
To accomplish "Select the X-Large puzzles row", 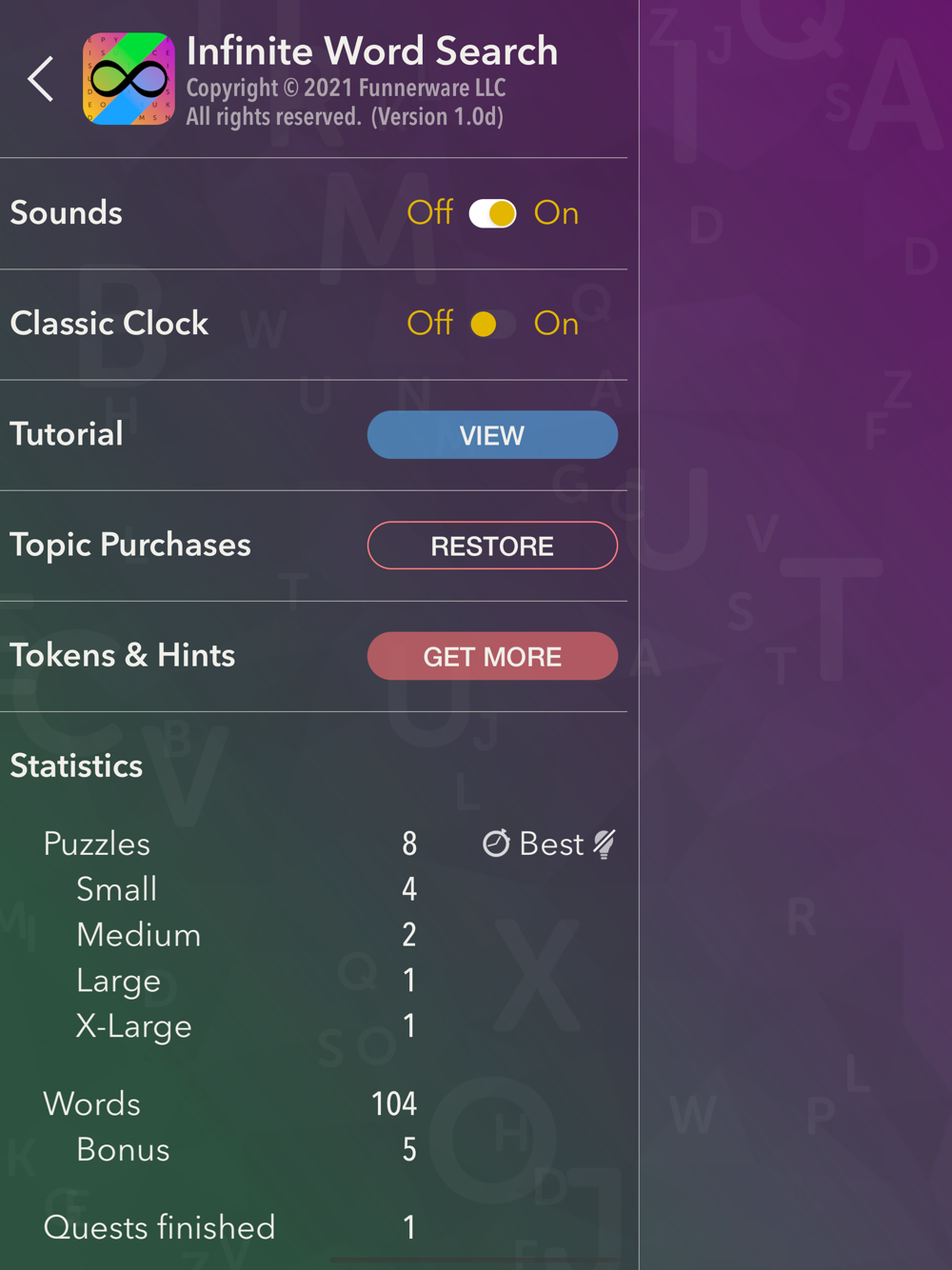I will 247,1026.
